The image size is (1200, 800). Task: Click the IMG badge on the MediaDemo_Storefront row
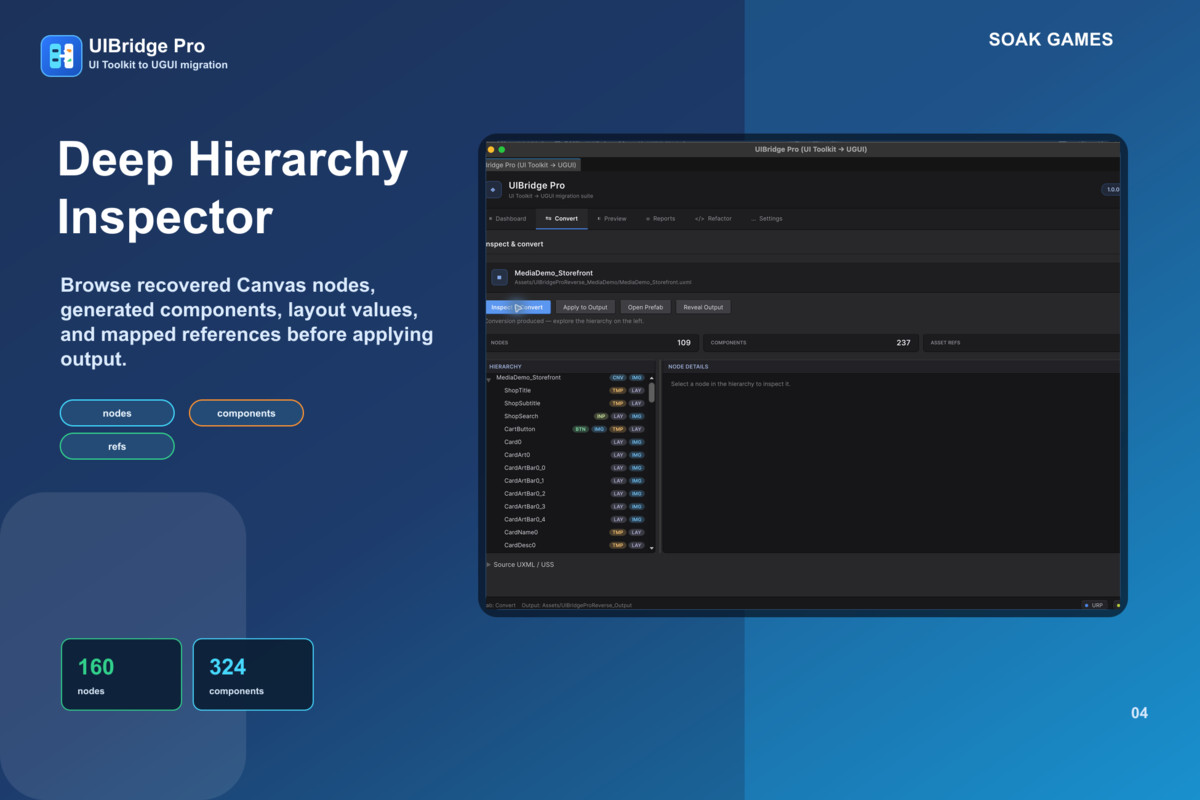tap(637, 378)
